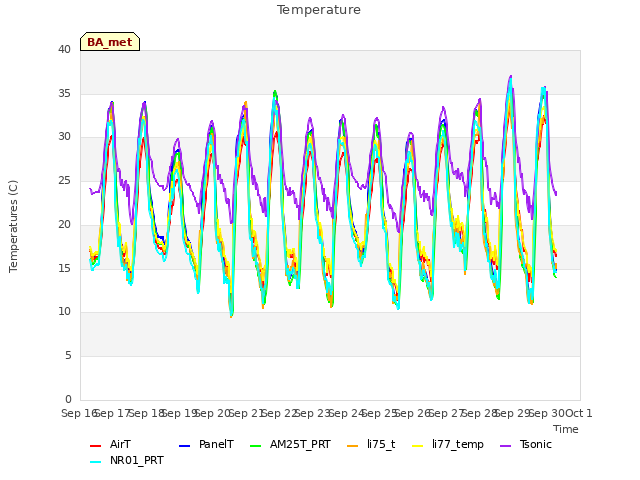Click the yellow li77_temp legend swatch
Viewport: 640px width, 480px height.
click(418, 446)
